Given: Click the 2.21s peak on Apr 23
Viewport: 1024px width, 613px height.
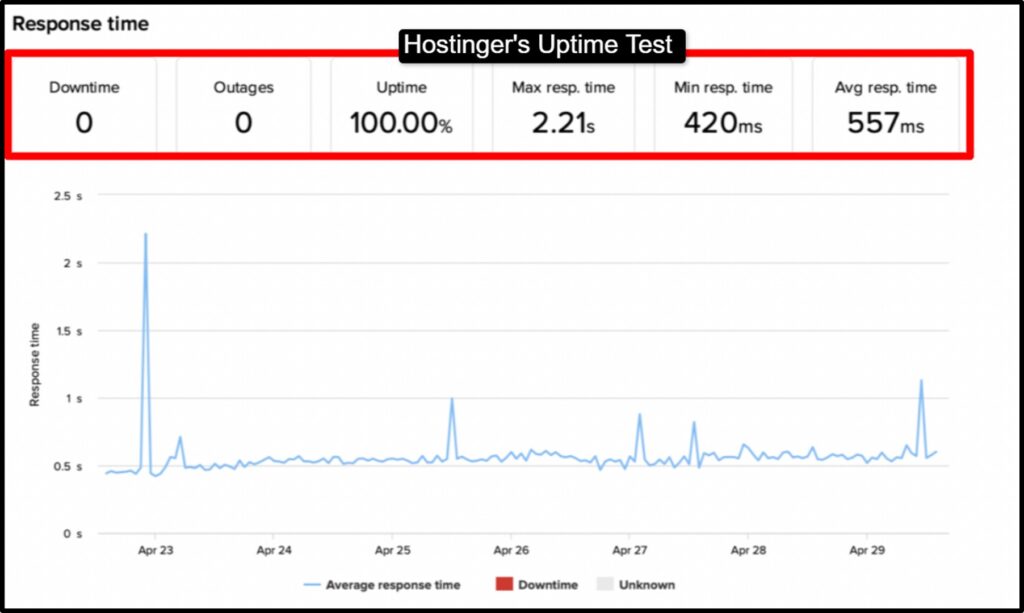Looking at the screenshot, I should click(x=146, y=235).
